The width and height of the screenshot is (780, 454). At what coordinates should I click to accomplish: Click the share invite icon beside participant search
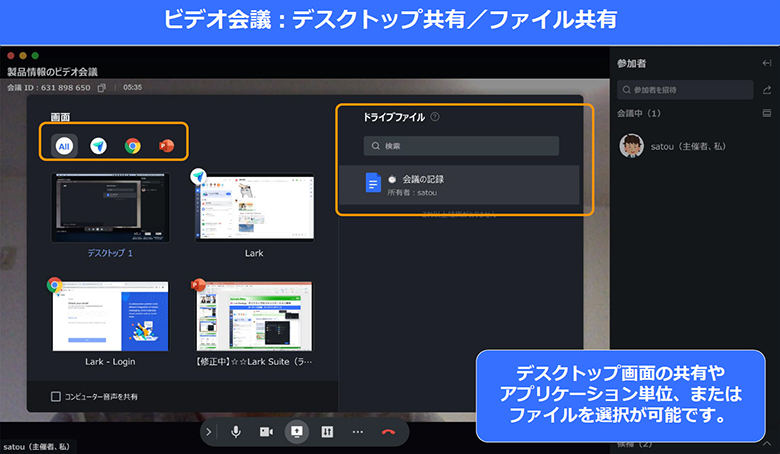pos(767,90)
